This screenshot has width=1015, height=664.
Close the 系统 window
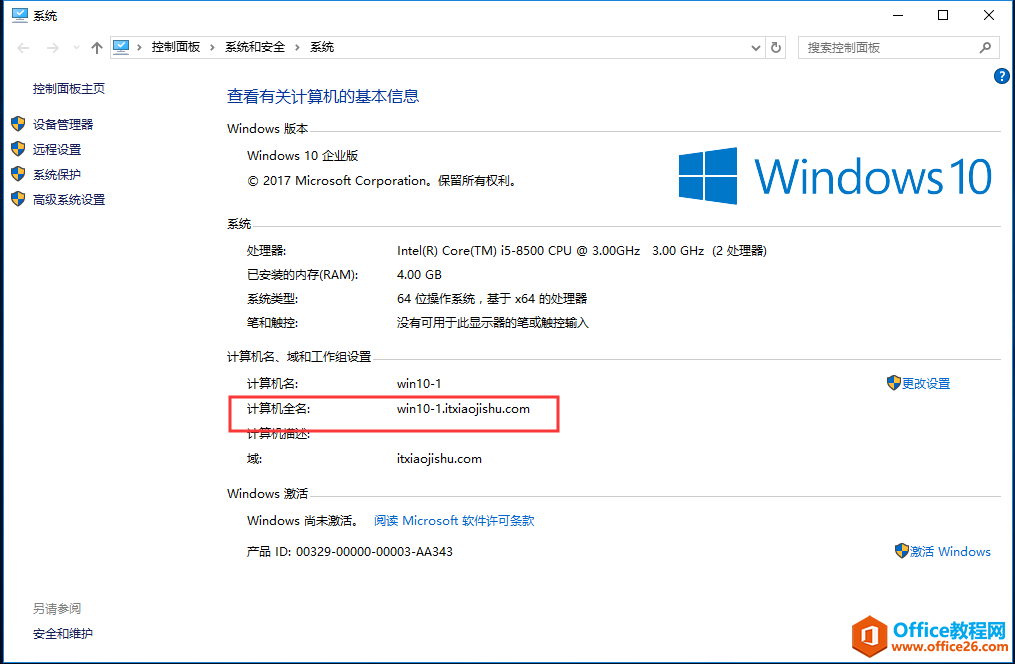(988, 16)
